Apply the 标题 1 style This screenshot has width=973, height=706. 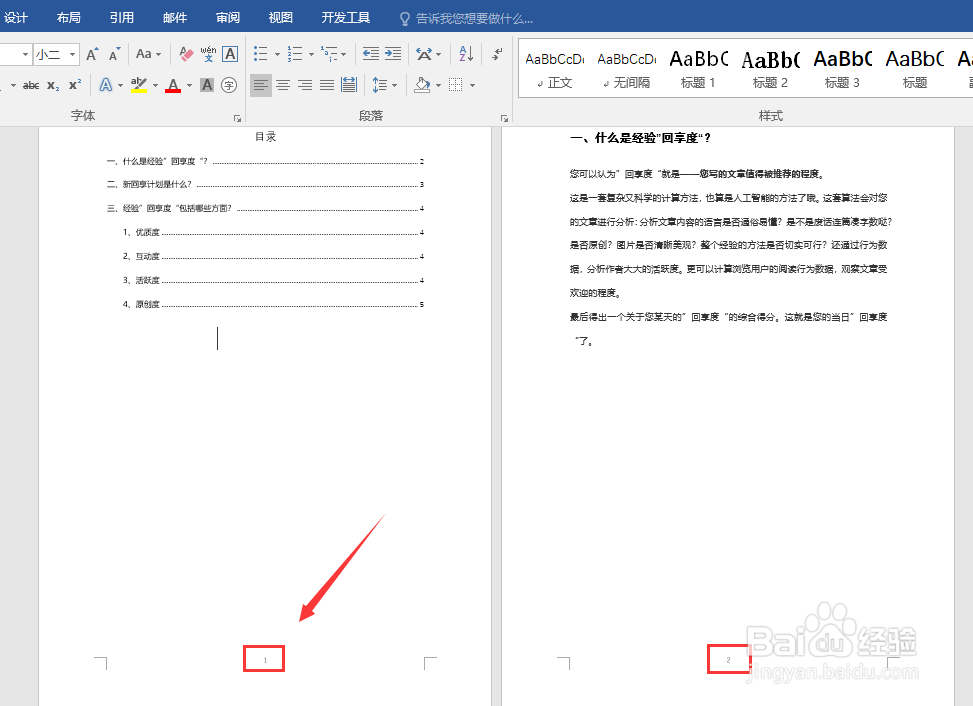[697, 68]
